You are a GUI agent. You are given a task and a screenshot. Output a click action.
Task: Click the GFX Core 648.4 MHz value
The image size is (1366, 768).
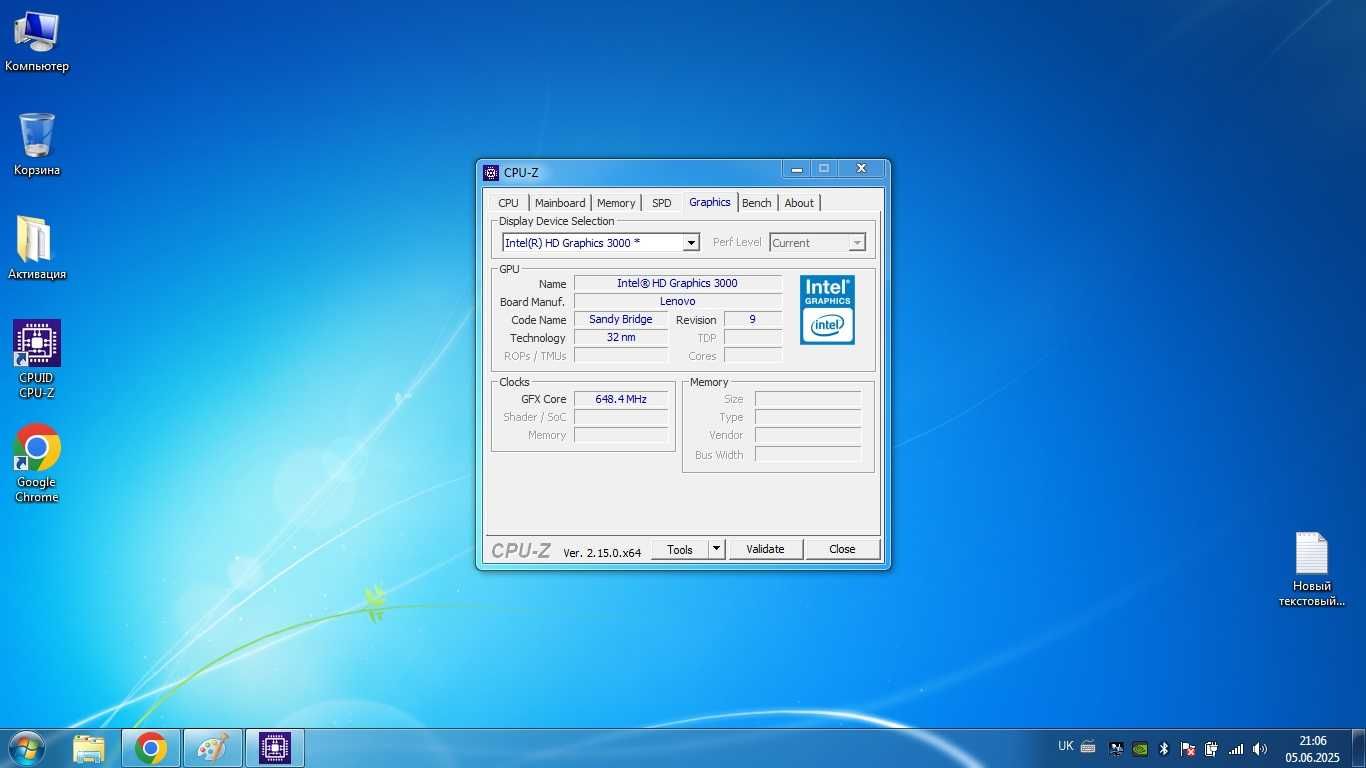[621, 399]
